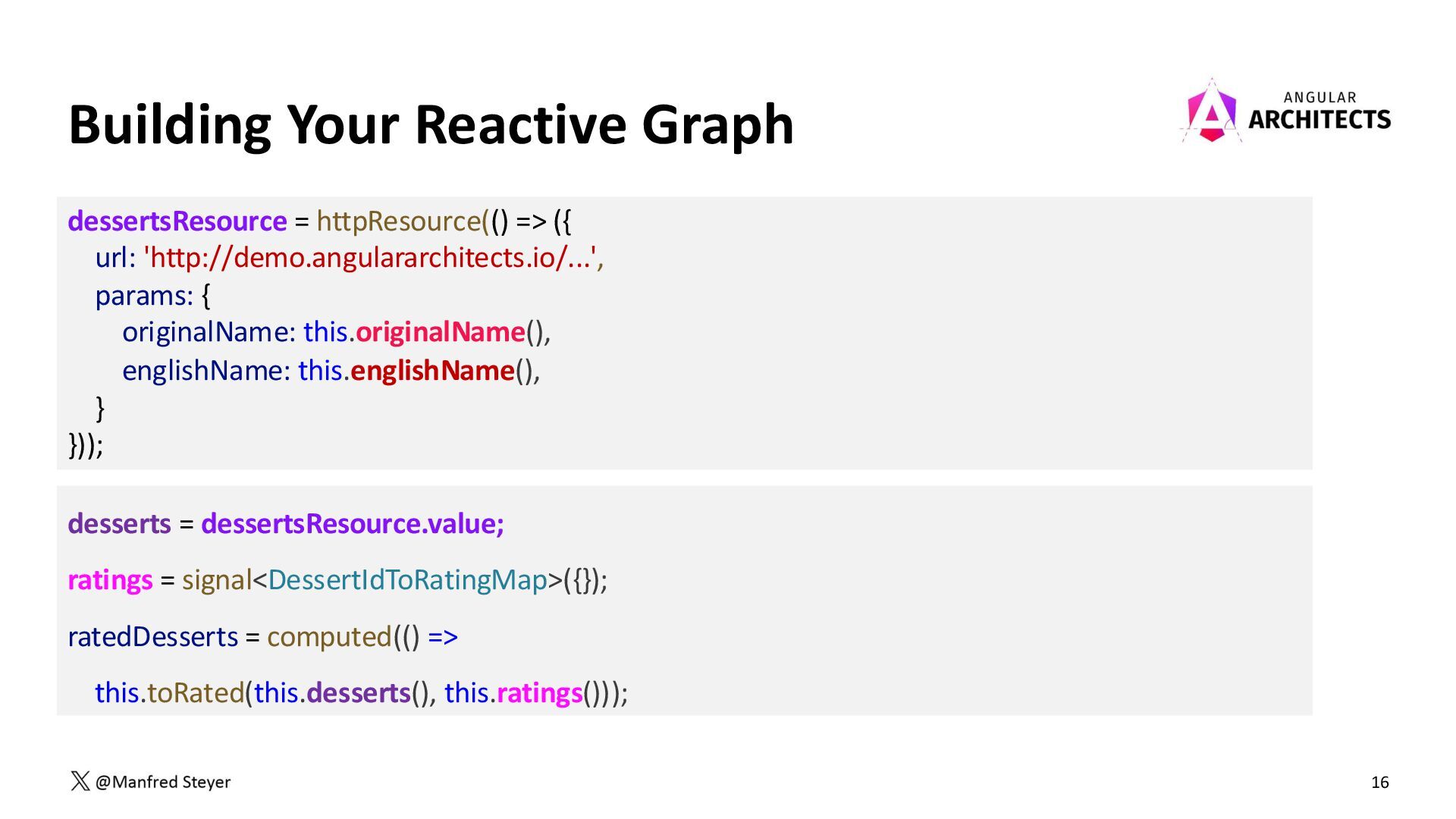Viewport: 1456px width, 819px height.
Task: Click the toRated method call
Action: [x=195, y=692]
